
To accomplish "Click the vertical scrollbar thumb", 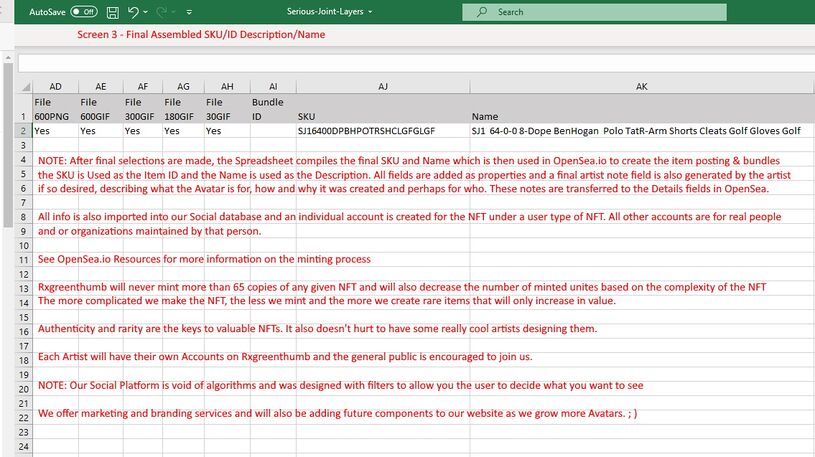I will pyautogui.click(x=8, y=145).
